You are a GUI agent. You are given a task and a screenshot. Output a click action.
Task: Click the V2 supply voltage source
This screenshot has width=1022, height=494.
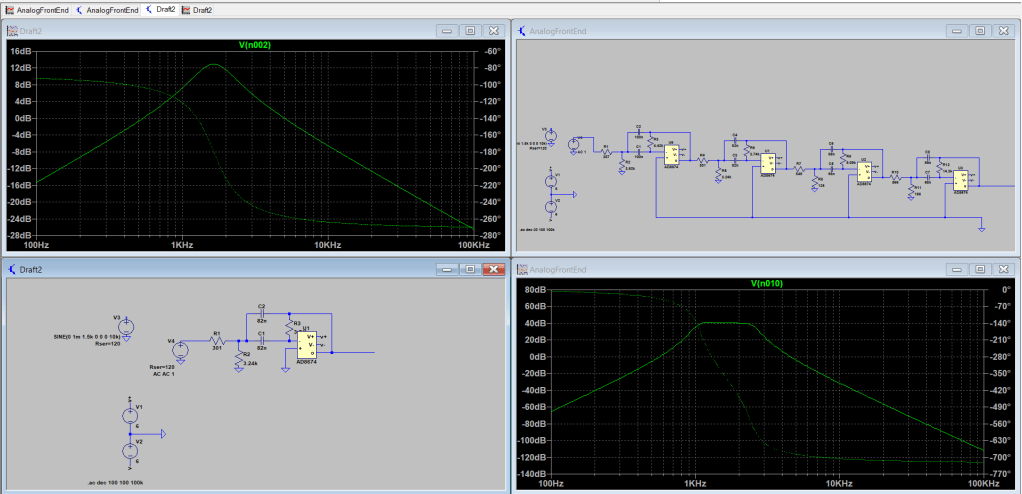click(x=129, y=449)
